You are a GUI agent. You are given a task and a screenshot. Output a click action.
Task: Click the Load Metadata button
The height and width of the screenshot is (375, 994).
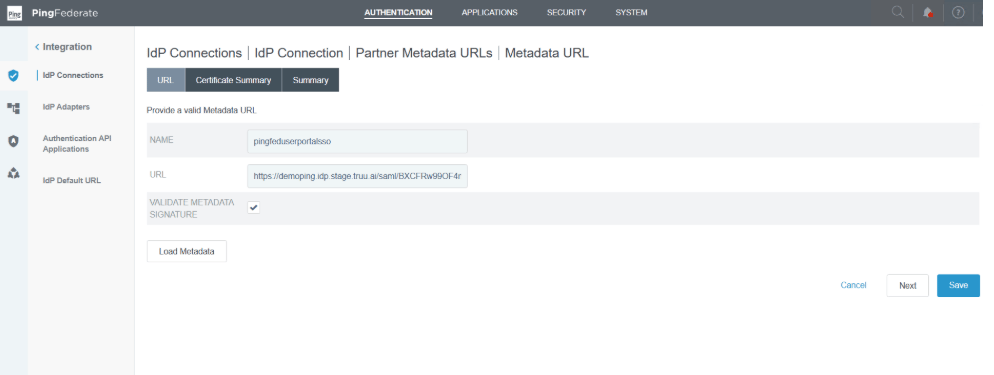[186, 251]
